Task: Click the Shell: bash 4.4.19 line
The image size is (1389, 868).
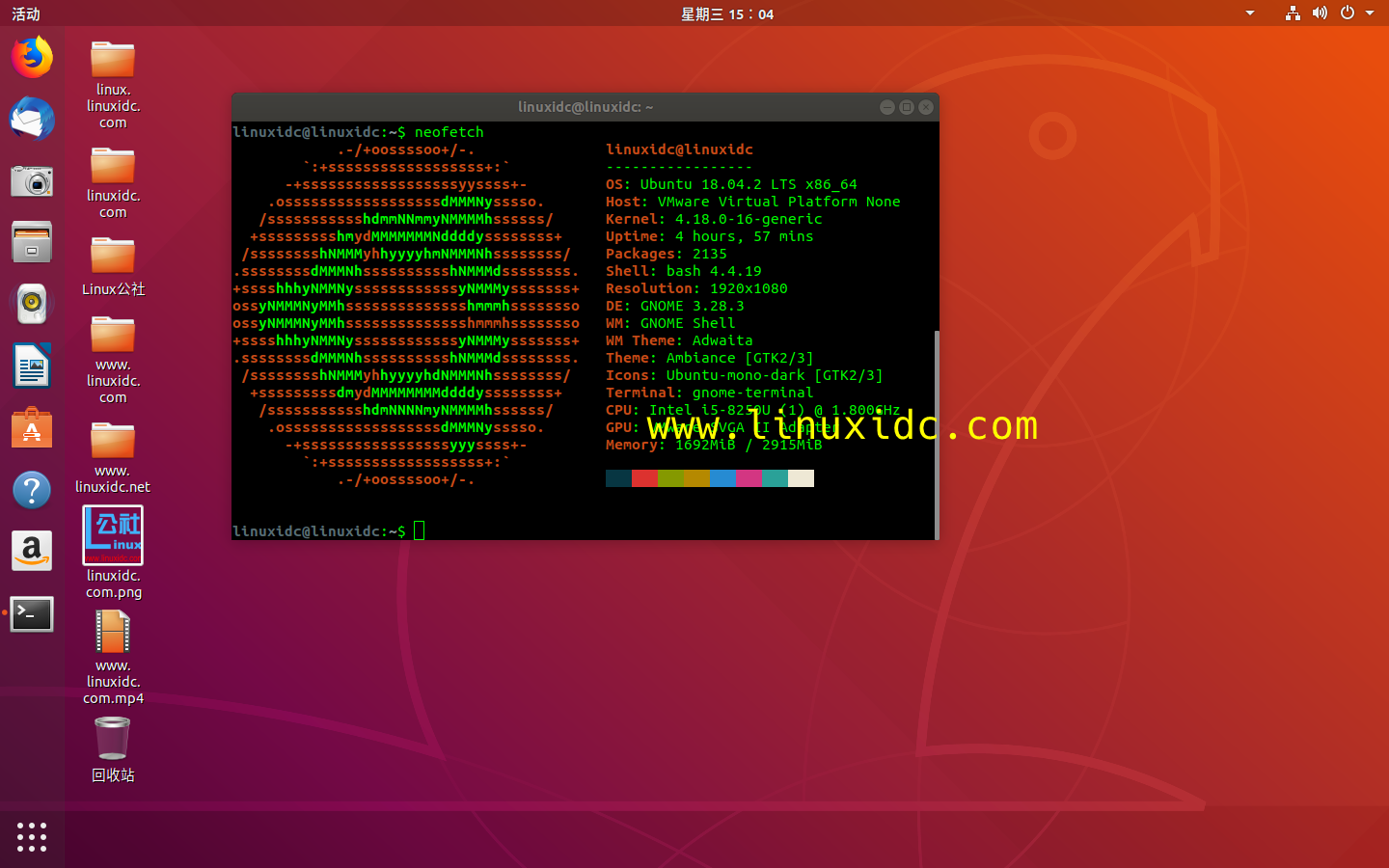Action: pyautogui.click(x=684, y=271)
